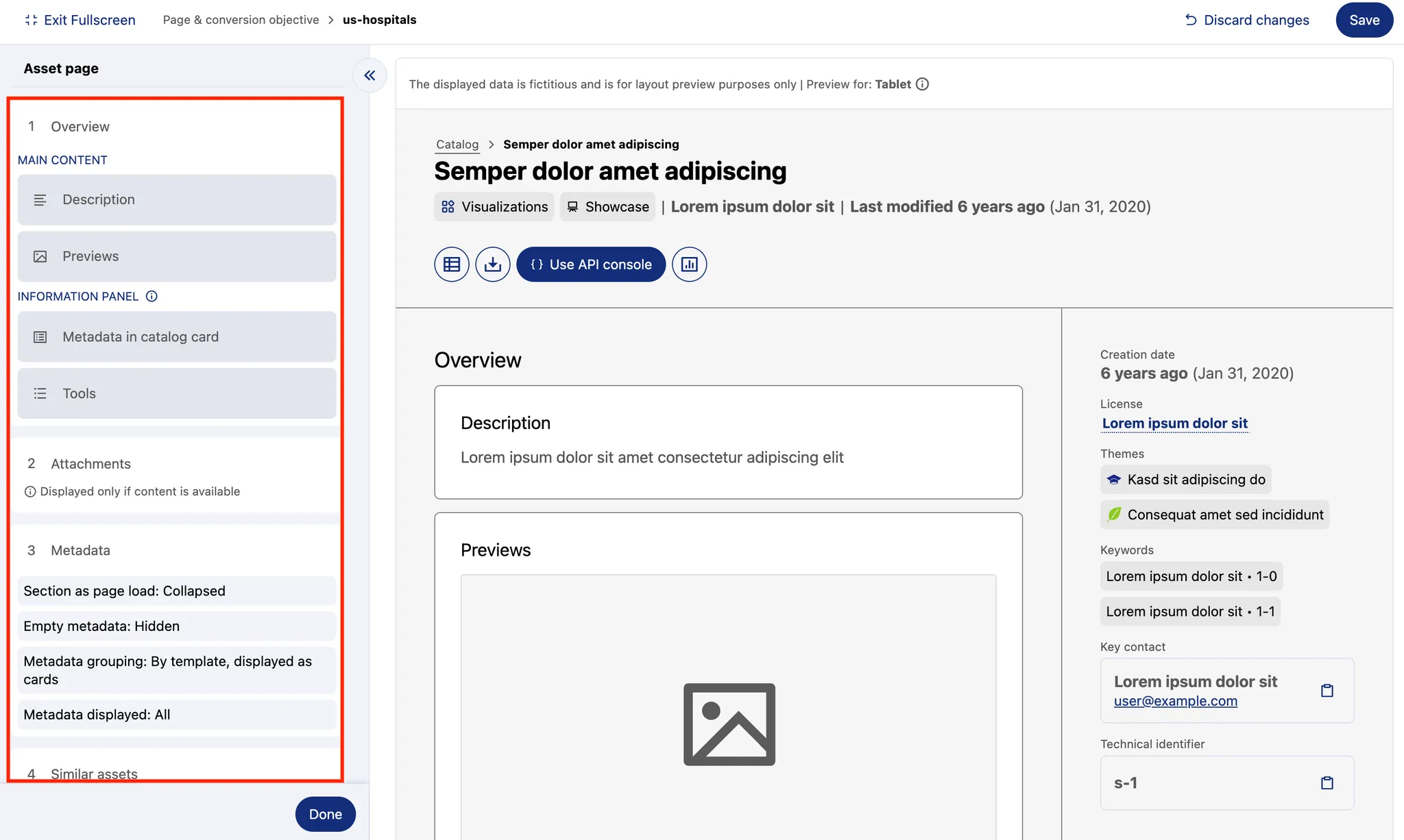
Task: Click the Use API console button
Action: click(590, 264)
